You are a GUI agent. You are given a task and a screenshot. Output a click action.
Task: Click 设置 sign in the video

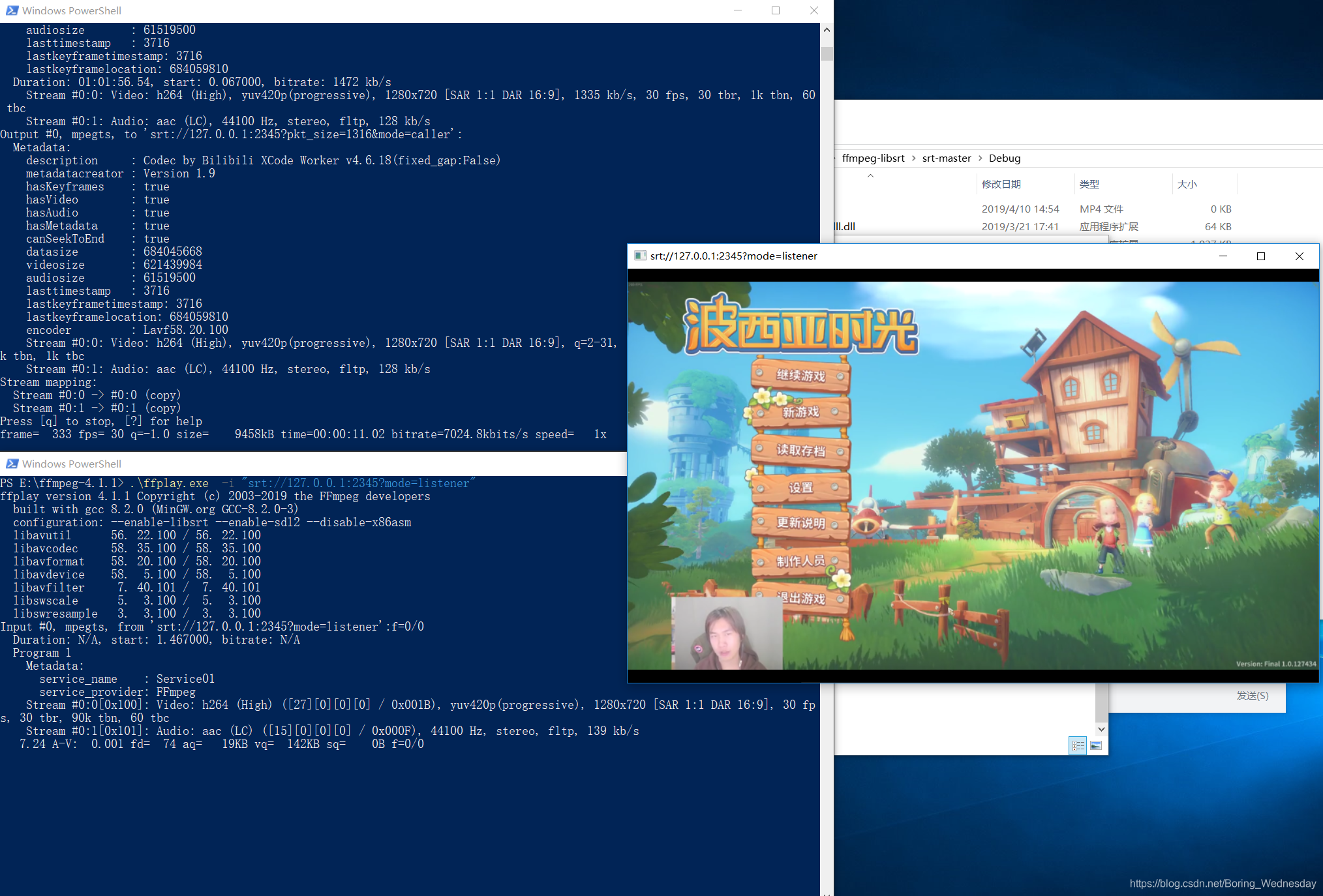click(x=800, y=488)
